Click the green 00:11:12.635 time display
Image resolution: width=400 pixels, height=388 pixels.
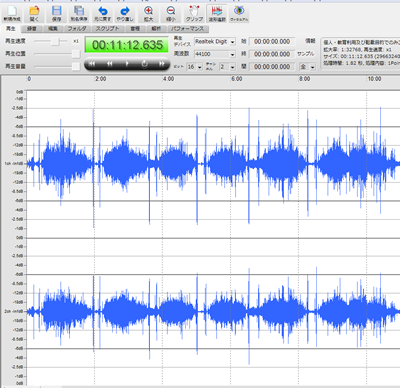click(127, 45)
